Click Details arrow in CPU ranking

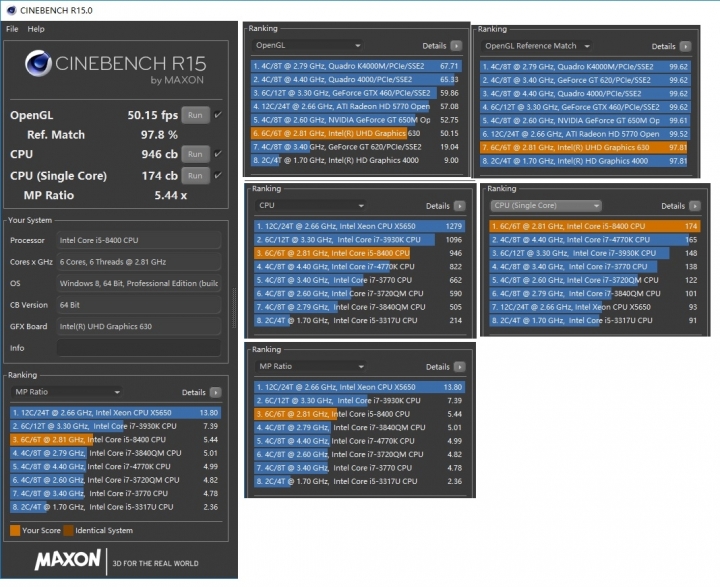pos(460,206)
